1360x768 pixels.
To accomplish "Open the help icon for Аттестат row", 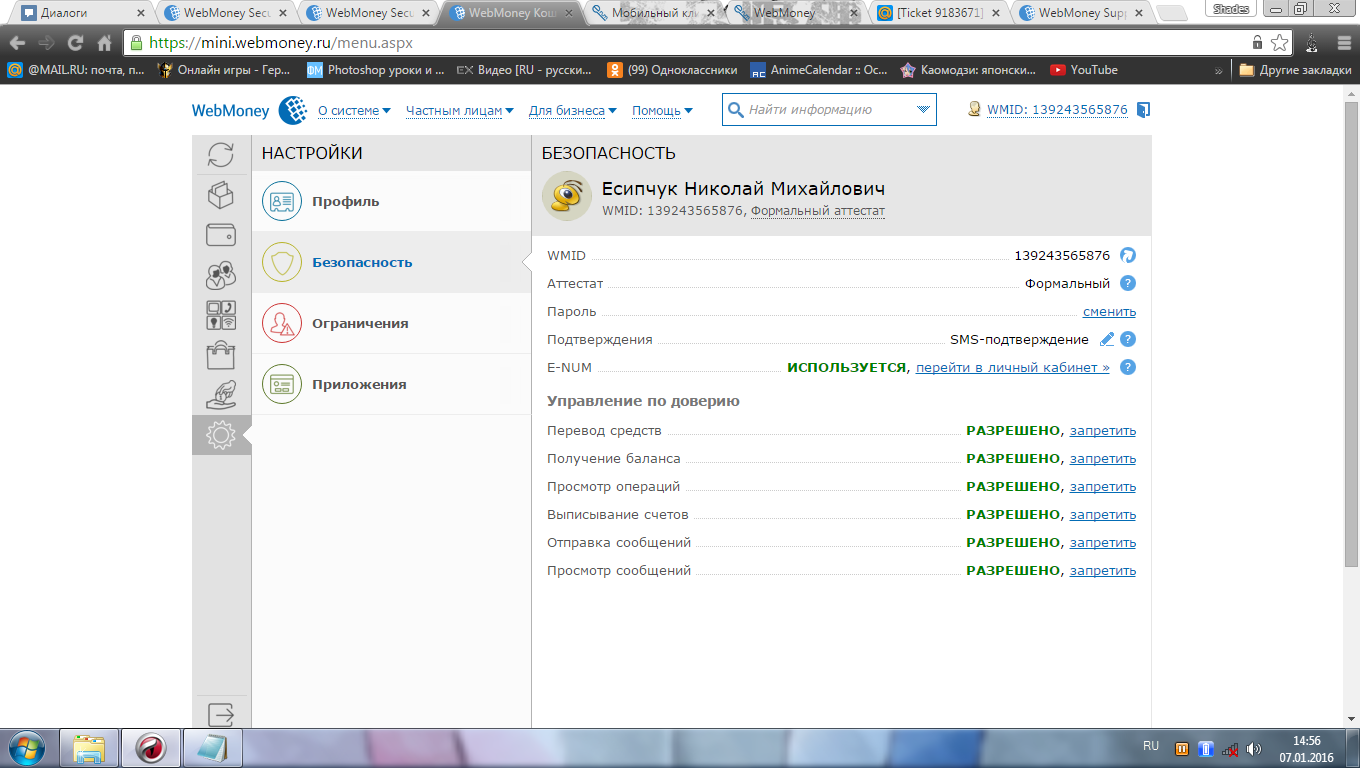I will (x=1128, y=283).
